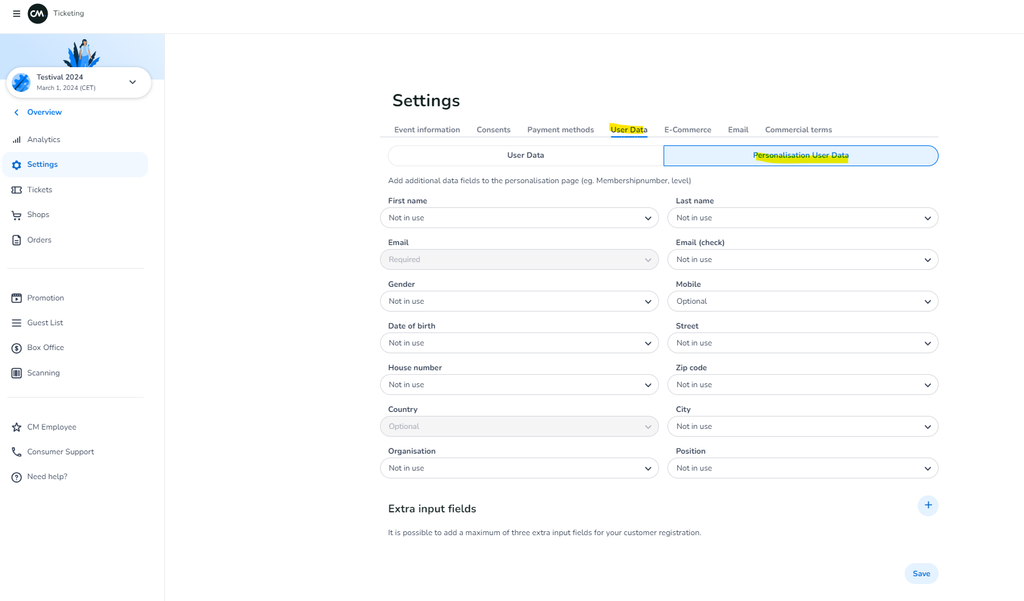1024x601 pixels.
Task: Open the Box Office page
Action: point(45,348)
